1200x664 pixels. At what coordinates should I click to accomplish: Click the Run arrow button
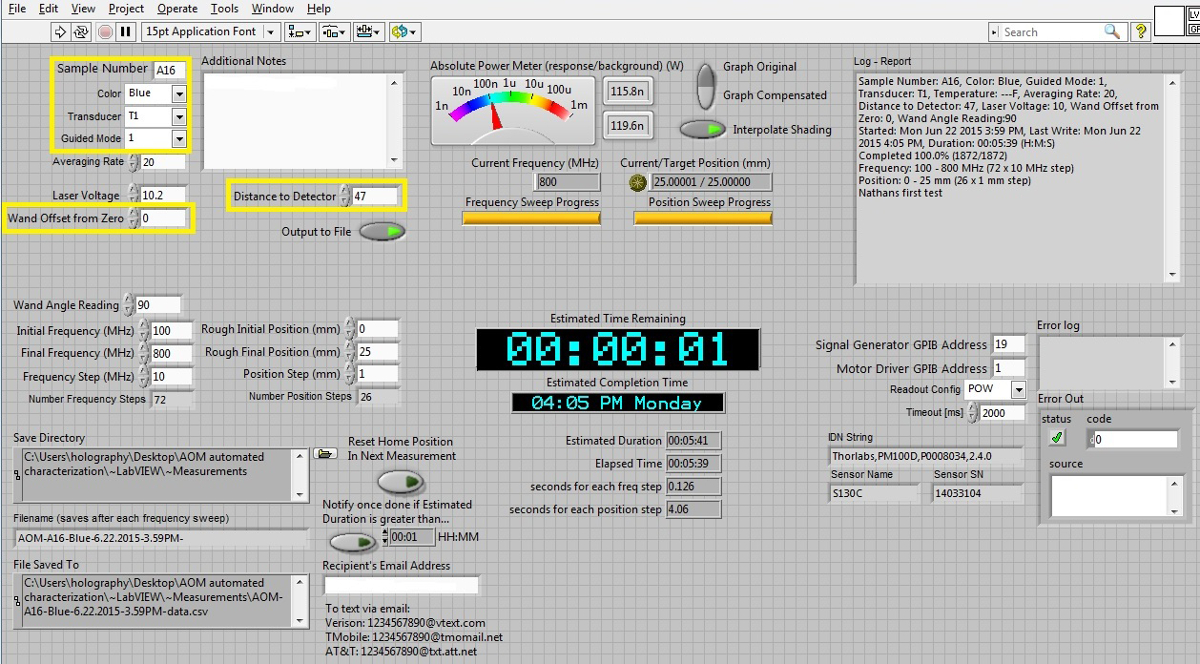[60, 32]
